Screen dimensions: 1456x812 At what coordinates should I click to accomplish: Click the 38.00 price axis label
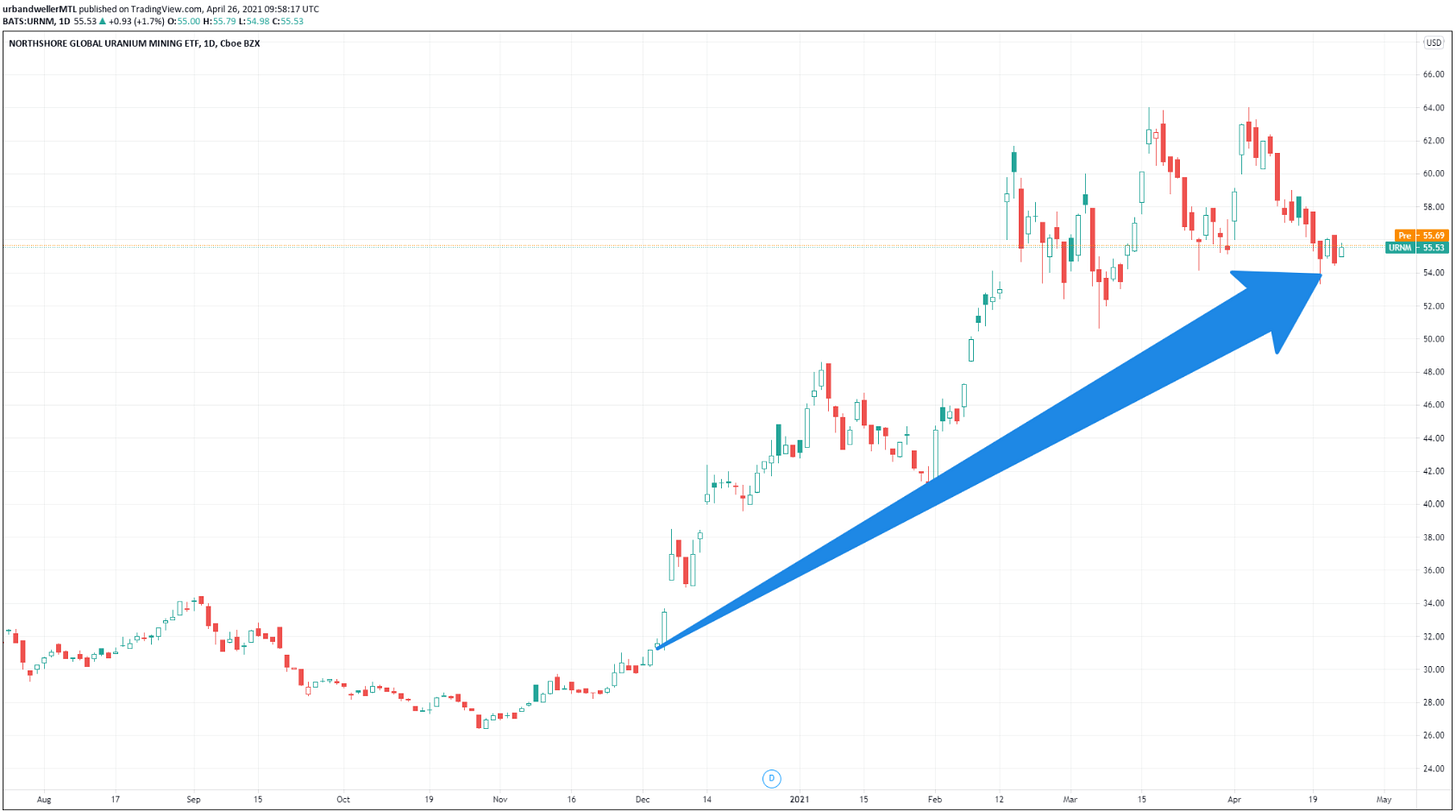tap(1433, 537)
